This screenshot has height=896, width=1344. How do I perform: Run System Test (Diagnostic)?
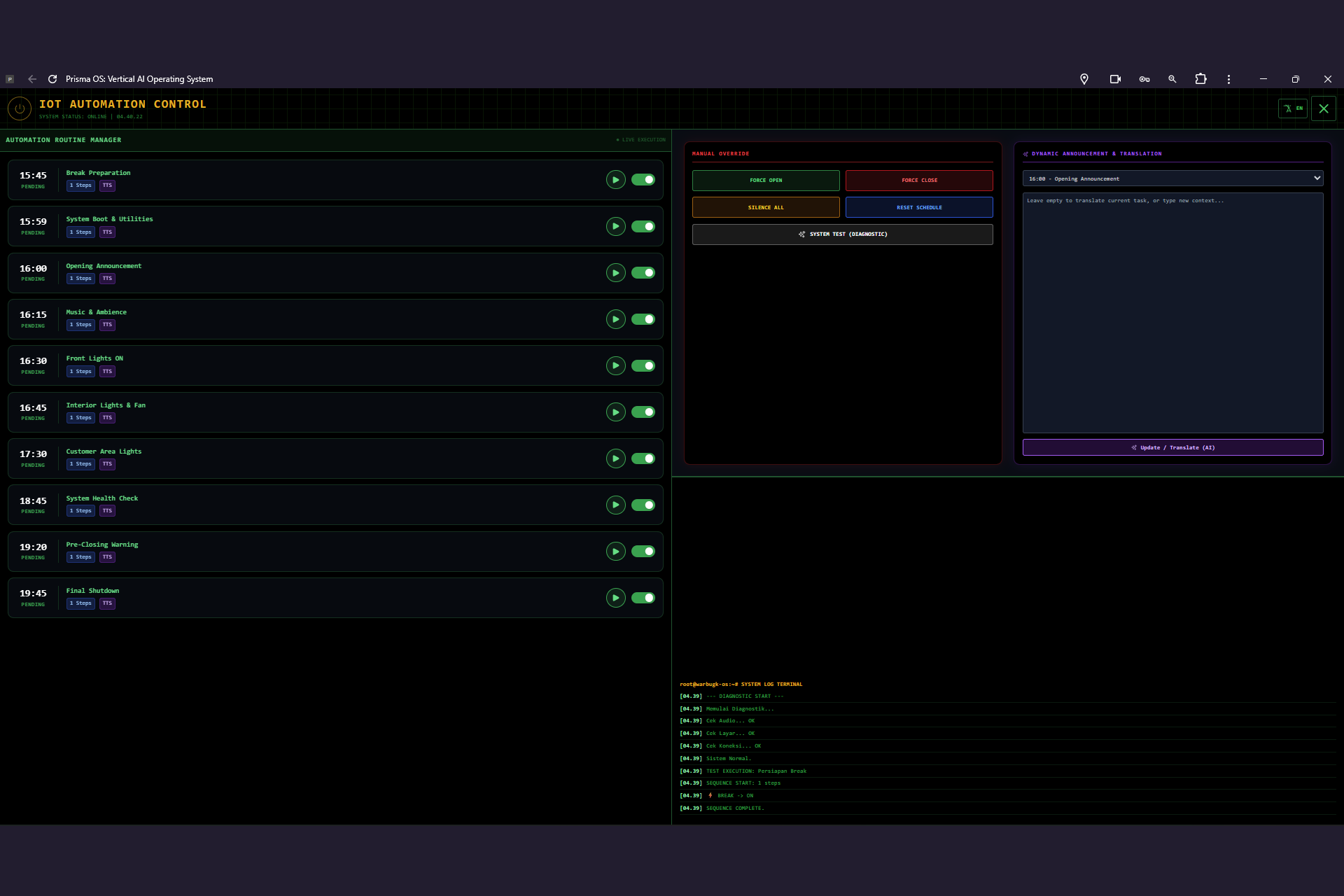pos(842,234)
